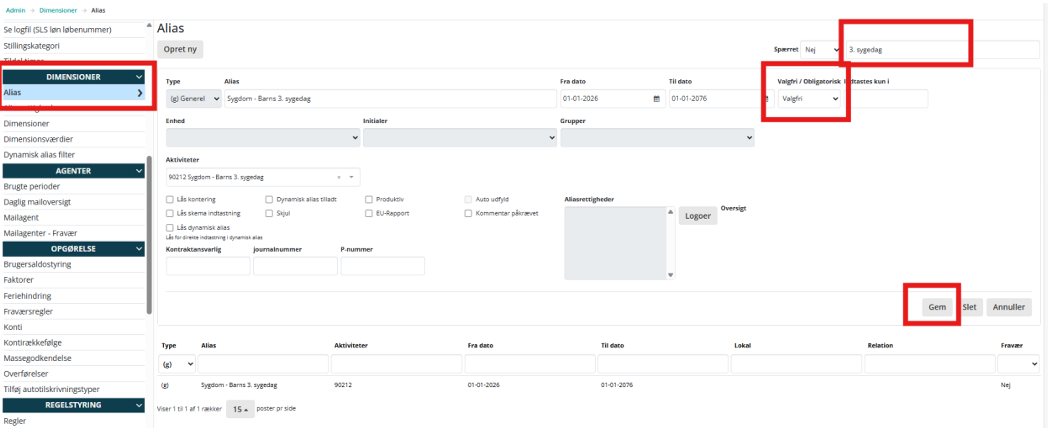Clear the Aktiviteter selection with the x icon
1050x436 pixels.
[x=339, y=177]
